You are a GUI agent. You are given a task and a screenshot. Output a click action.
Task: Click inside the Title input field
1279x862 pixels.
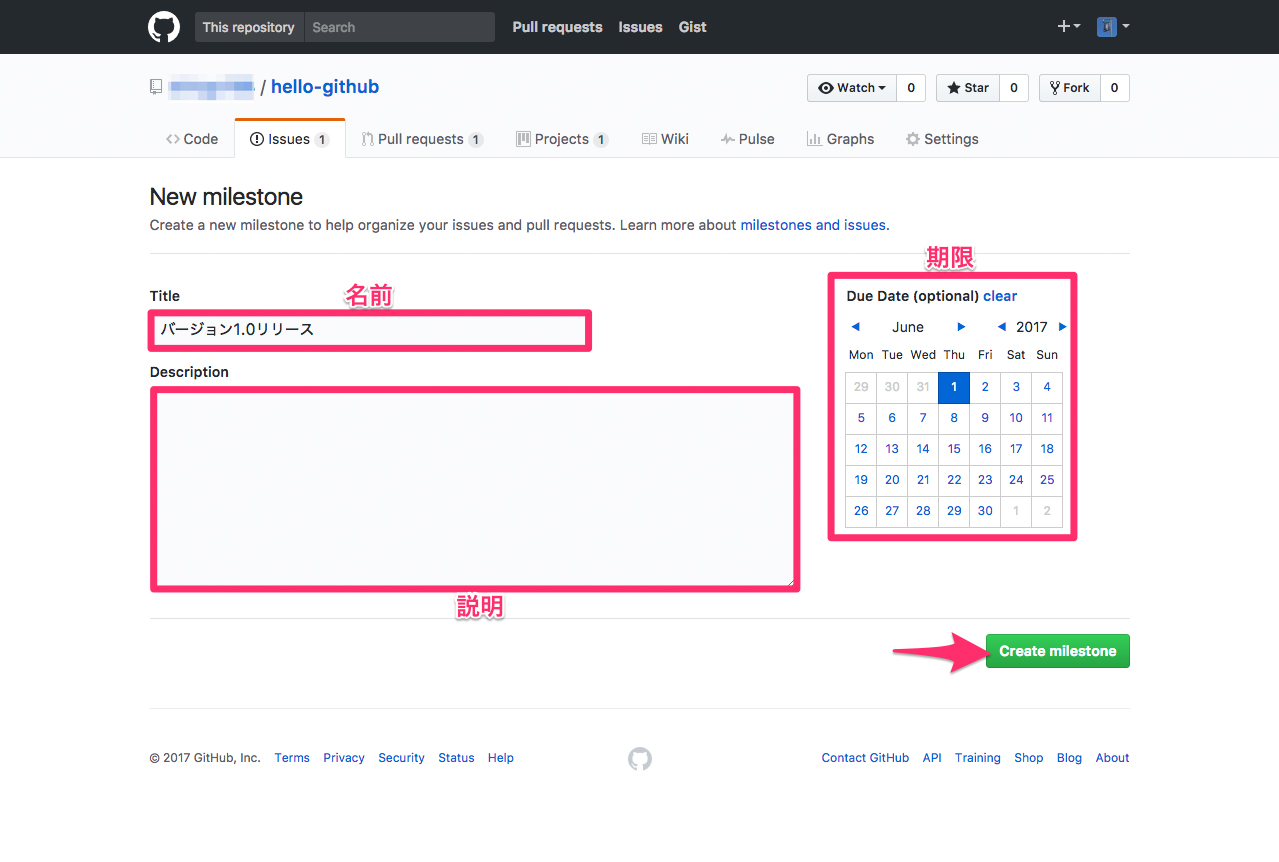coord(369,329)
